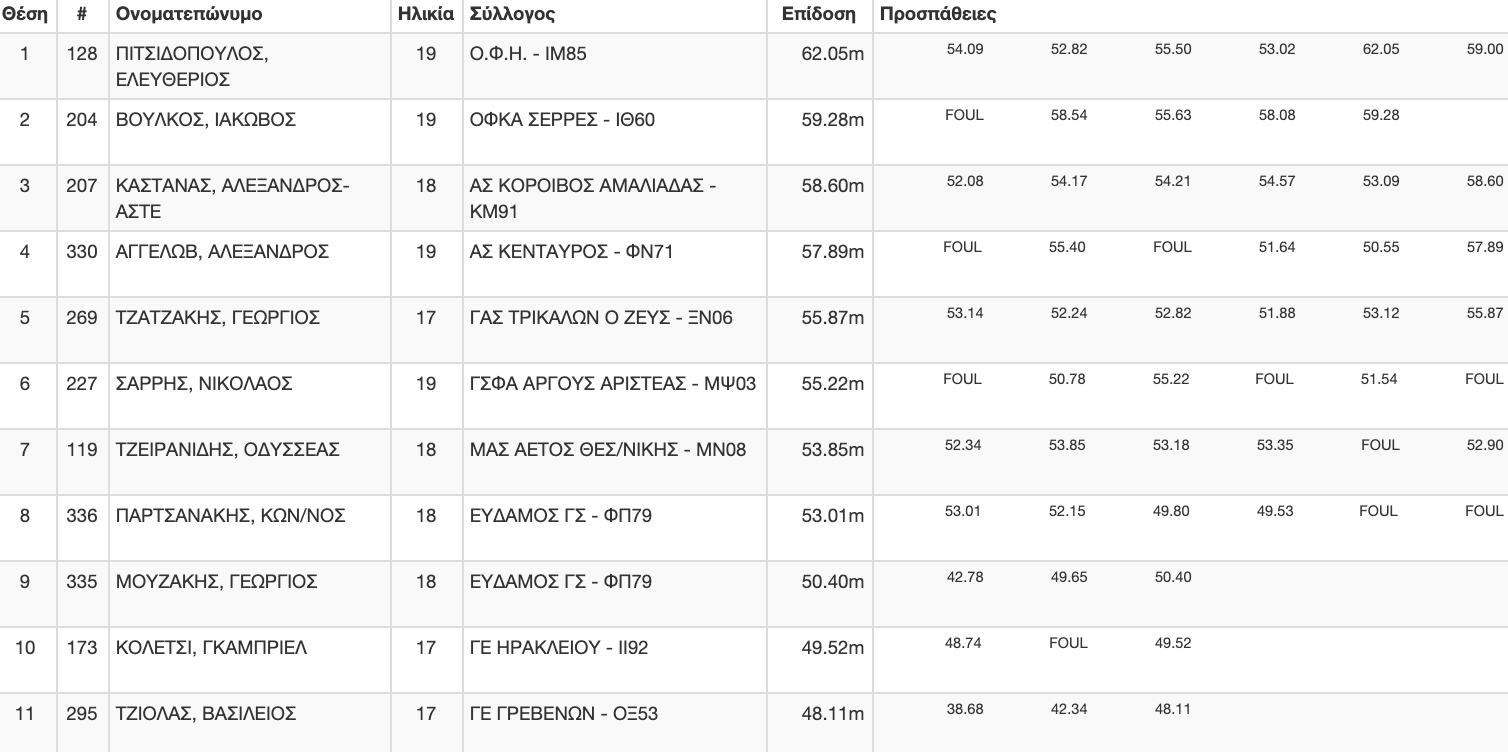The width and height of the screenshot is (1508, 752).
Task: Click the Προσπάθειες column header
Action: [x=937, y=15]
